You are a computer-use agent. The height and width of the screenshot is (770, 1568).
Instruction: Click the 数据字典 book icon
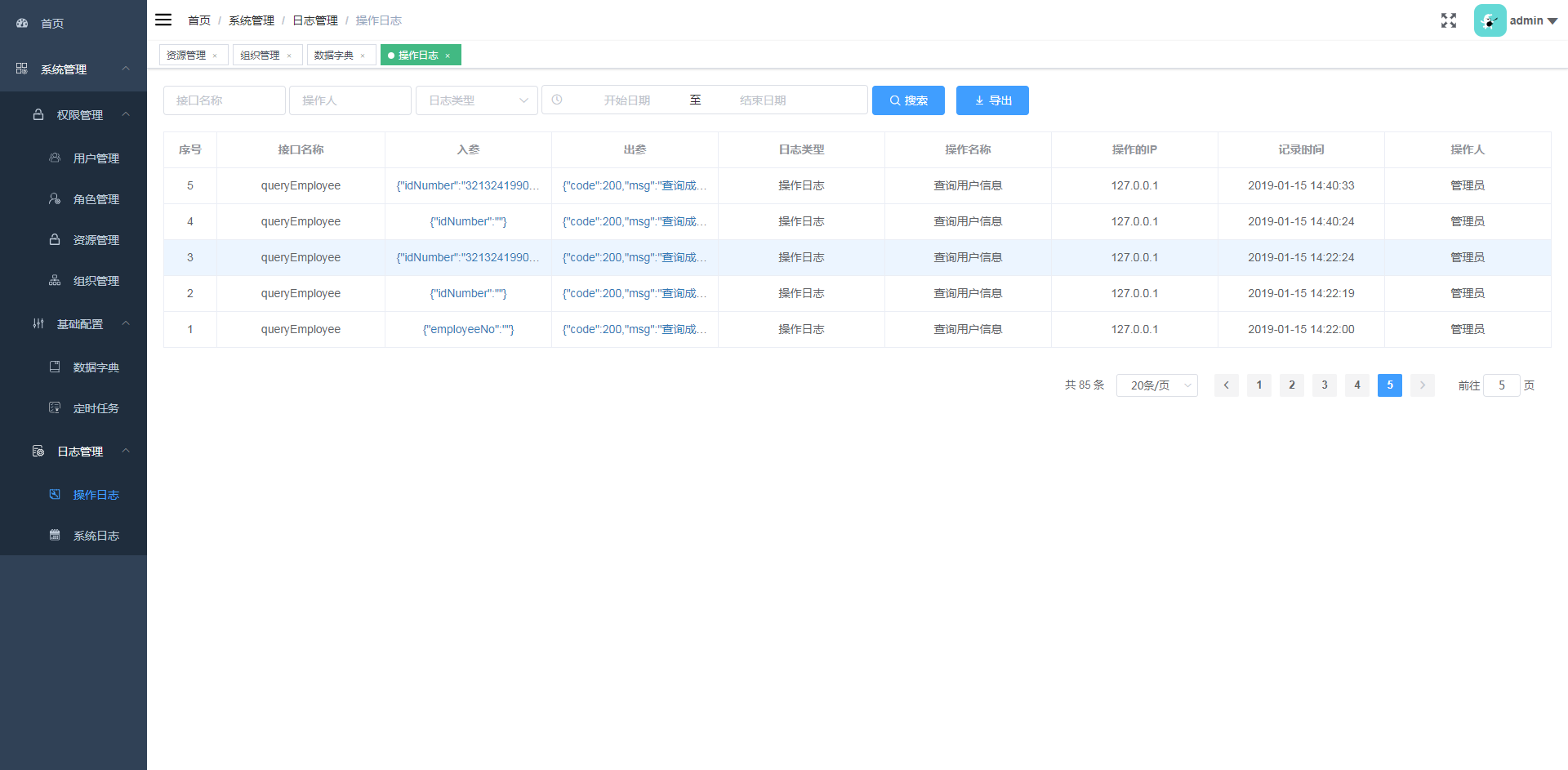[x=55, y=367]
